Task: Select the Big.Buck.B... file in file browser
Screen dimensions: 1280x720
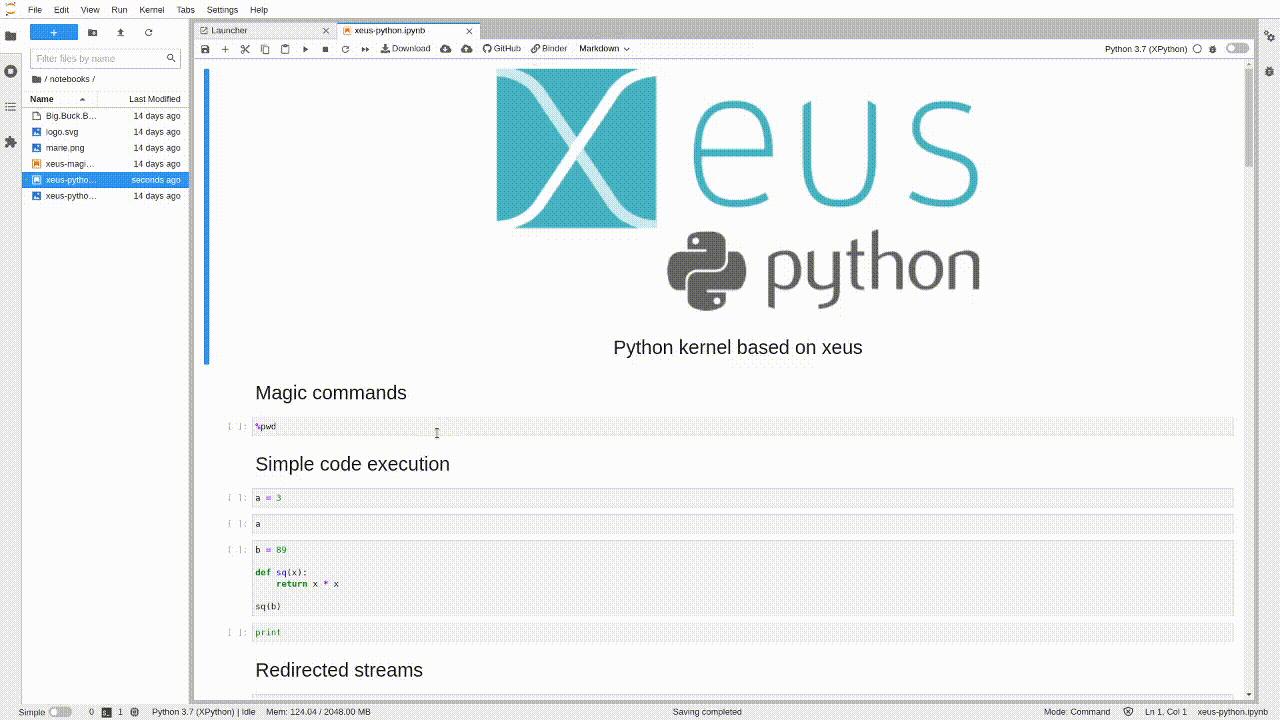Action: pos(105,116)
